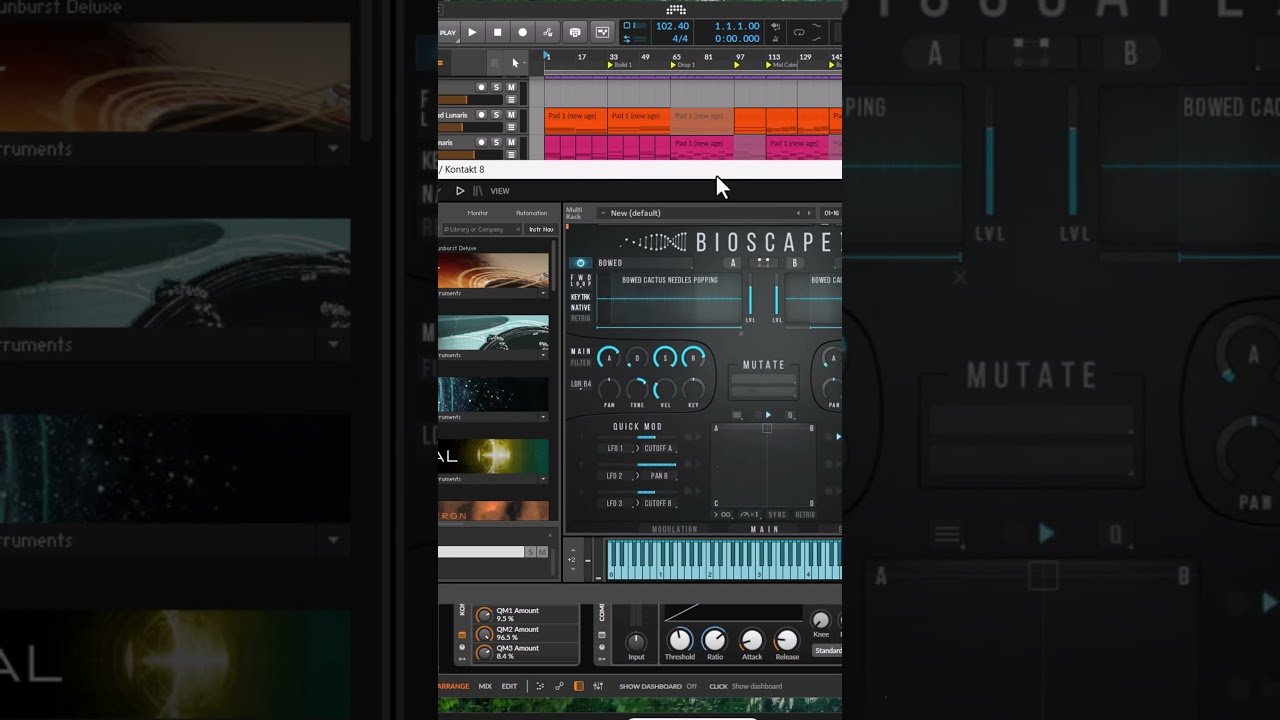Viewport: 1280px width, 720px height.
Task: Open the menu icon below MUTATE
Action: [x=737, y=415]
